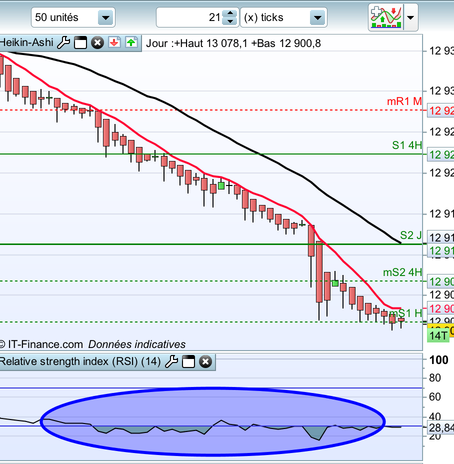Click the red down arrow icon
The height and width of the screenshot is (464, 454).
click(114, 43)
